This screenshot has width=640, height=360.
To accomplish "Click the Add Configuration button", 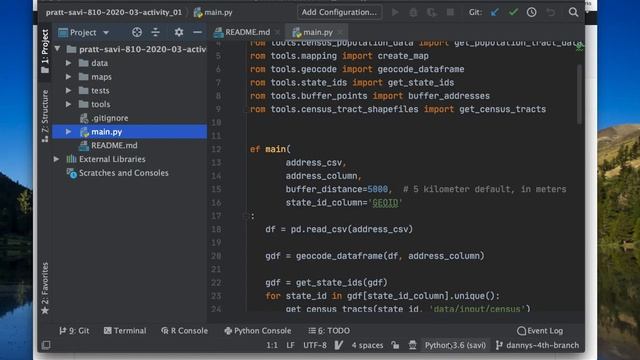I will [x=339, y=12].
